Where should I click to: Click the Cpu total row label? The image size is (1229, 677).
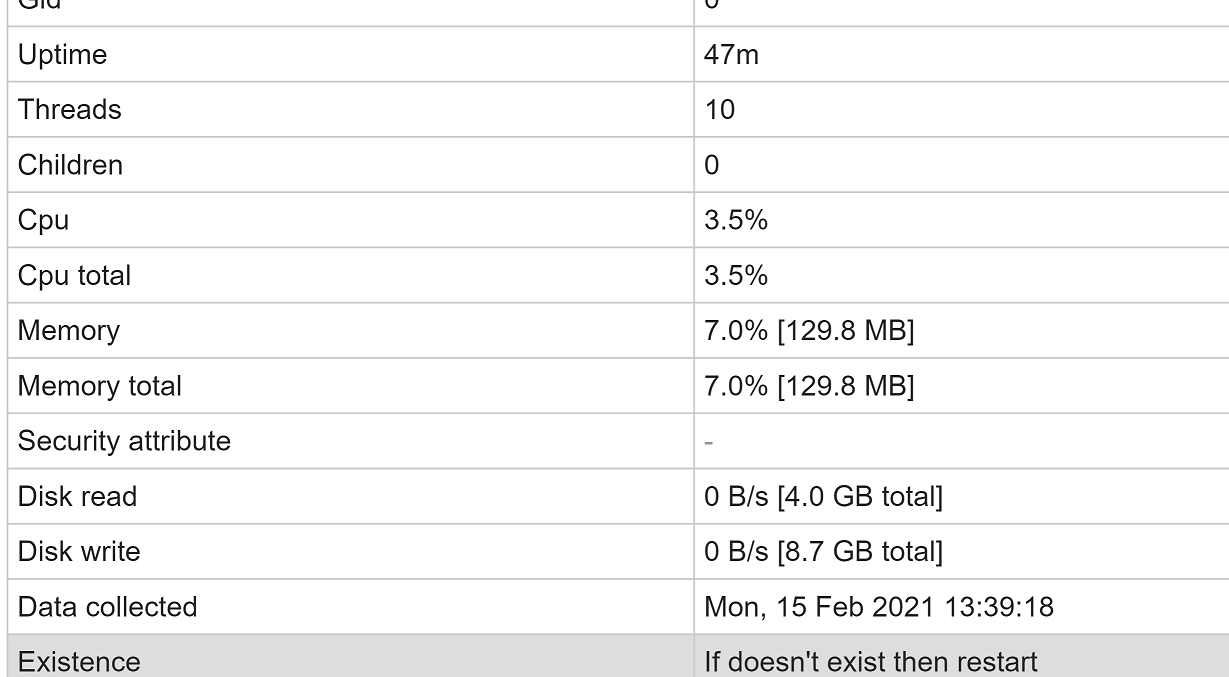(x=74, y=275)
